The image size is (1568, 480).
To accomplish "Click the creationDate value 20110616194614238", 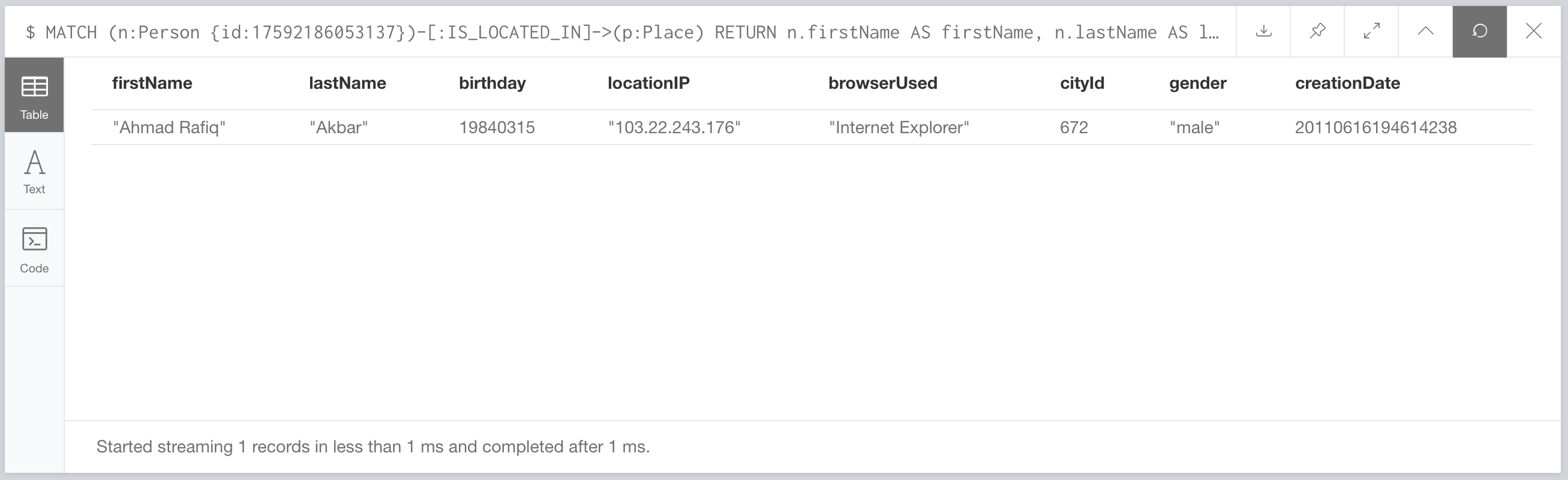I will pos(1375,128).
